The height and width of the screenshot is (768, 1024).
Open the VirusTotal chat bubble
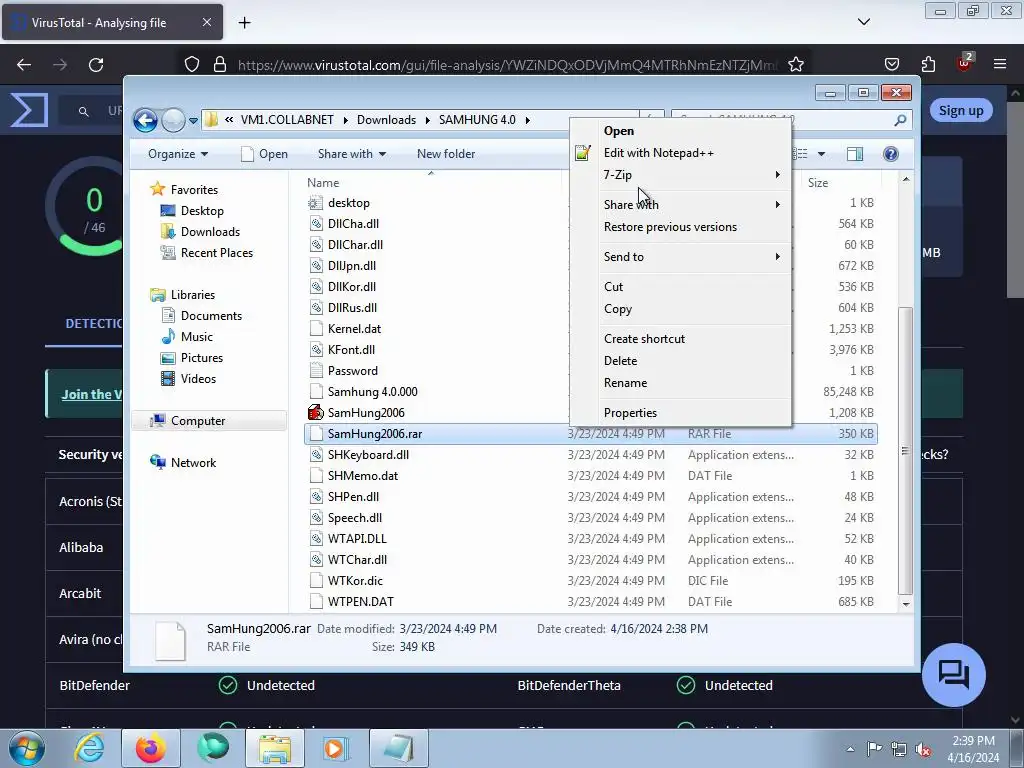tap(953, 675)
